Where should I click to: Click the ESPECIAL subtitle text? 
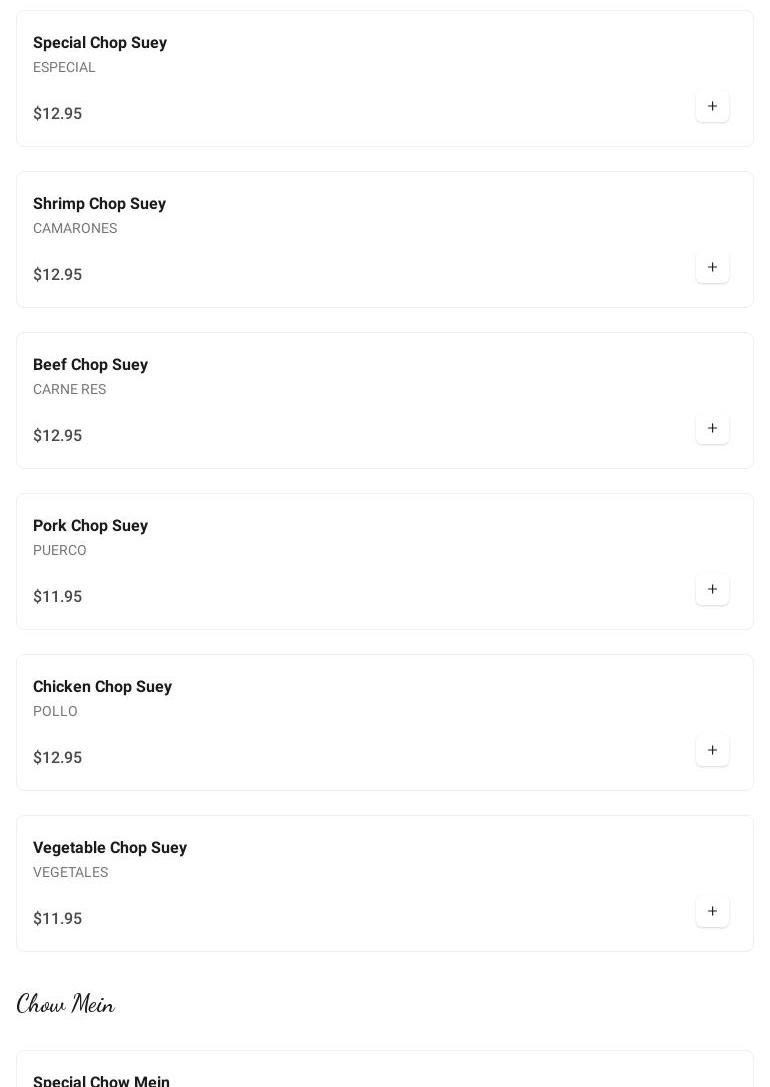[x=64, y=67]
